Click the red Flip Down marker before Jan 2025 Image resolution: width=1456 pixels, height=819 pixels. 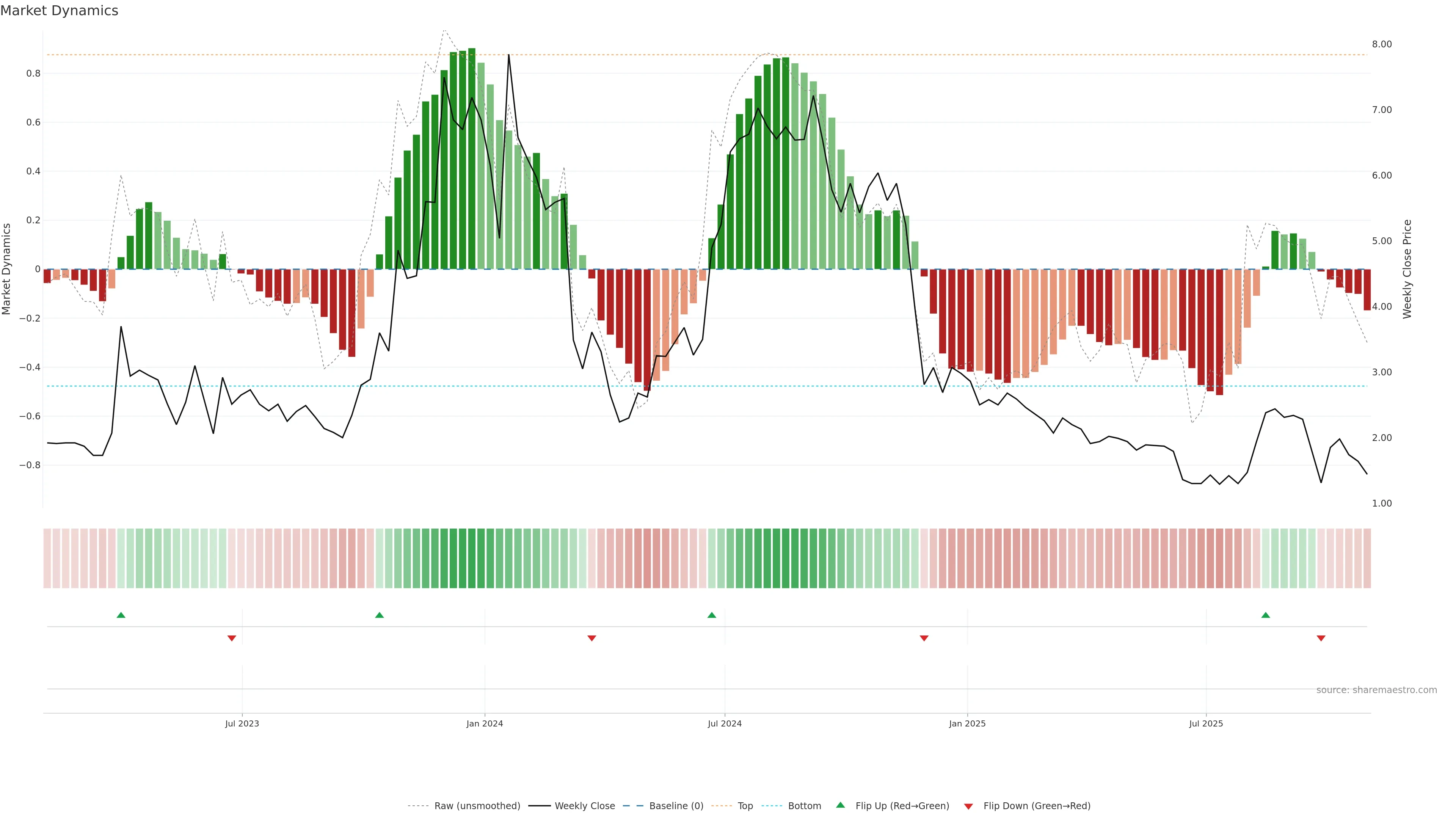(924, 638)
